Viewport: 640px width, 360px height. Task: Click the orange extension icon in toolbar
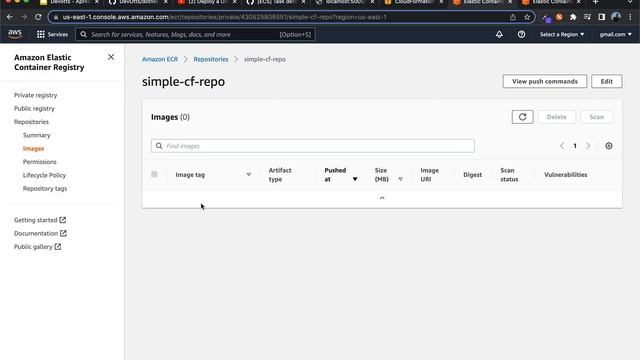click(559, 17)
